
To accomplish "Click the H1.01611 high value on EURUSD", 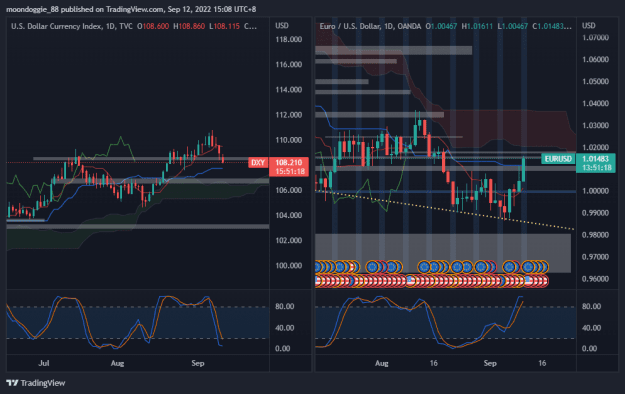I will tap(477, 26).
